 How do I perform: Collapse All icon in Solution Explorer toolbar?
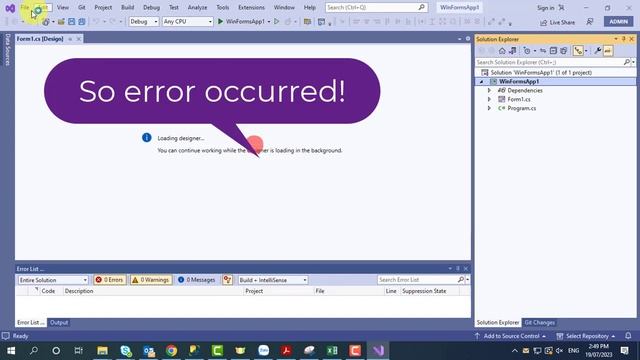(x=553, y=51)
